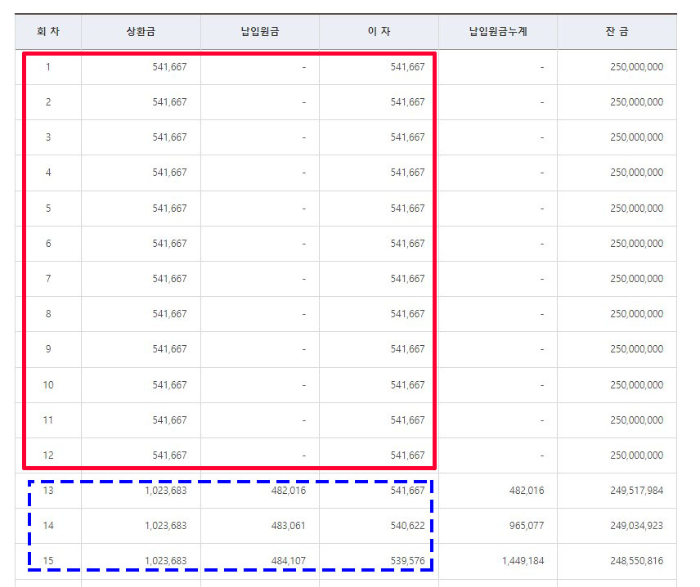
Task: Select the 잔금 value 248,550,816
Action: [637, 561]
